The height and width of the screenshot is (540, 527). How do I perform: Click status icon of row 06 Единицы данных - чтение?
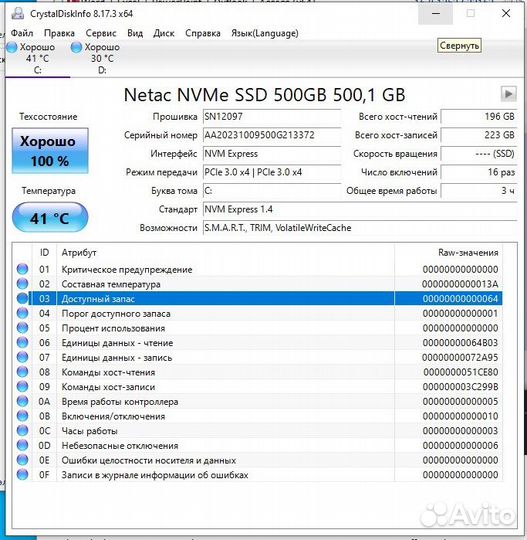click(x=22, y=343)
